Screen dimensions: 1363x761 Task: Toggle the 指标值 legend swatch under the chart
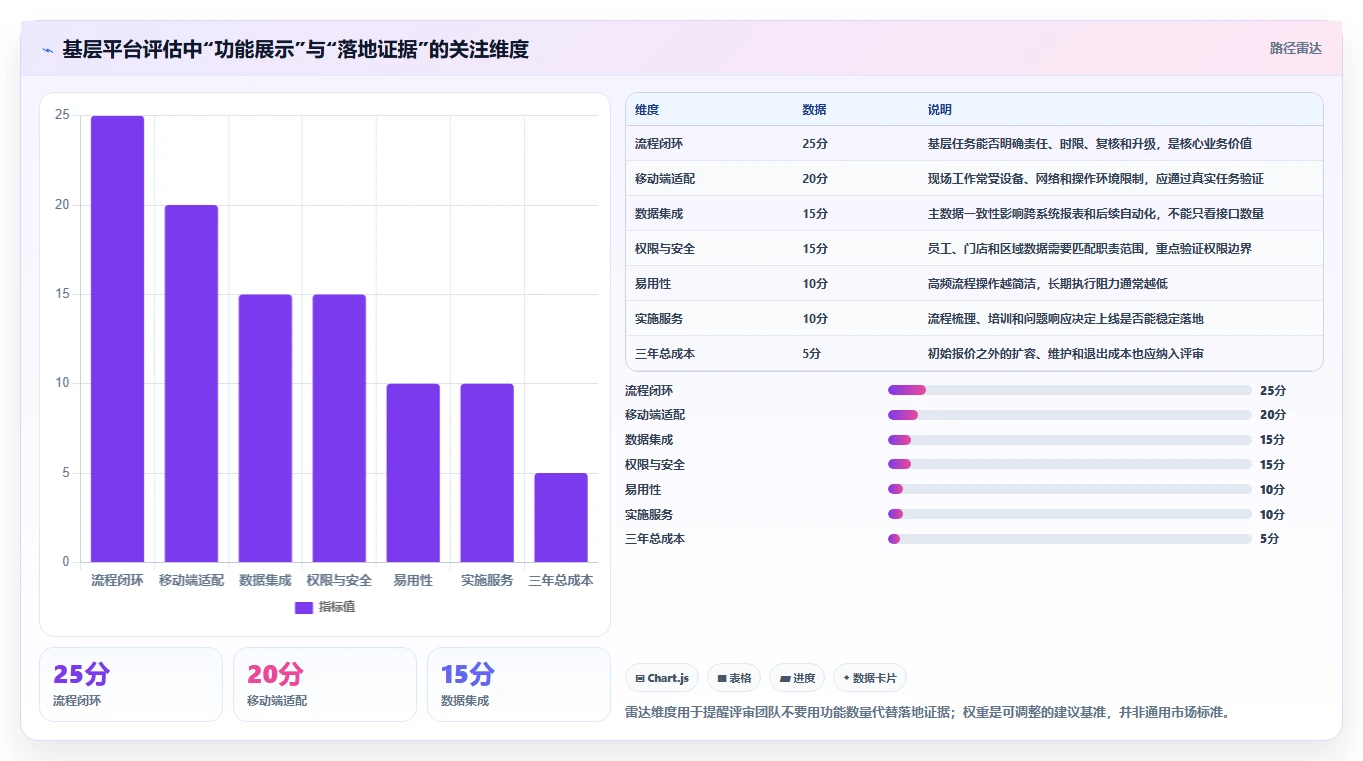[304, 607]
